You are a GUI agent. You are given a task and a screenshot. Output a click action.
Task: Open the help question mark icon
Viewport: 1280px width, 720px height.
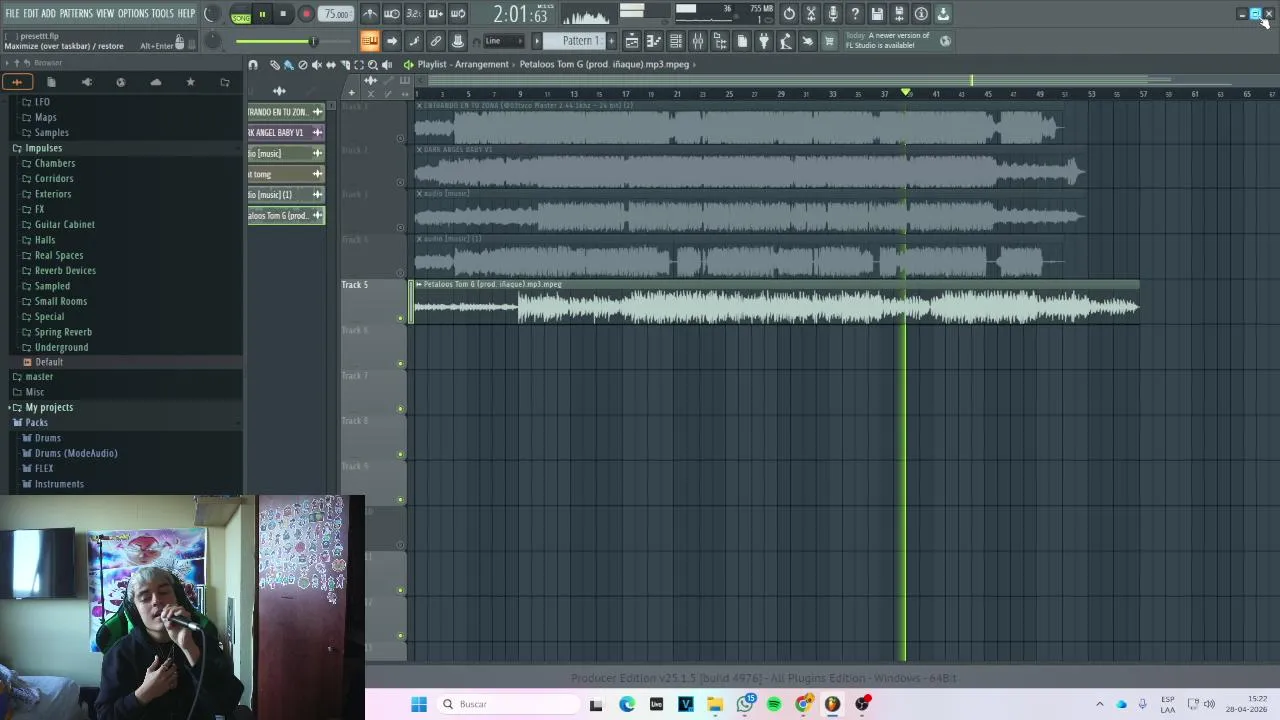[x=855, y=14]
